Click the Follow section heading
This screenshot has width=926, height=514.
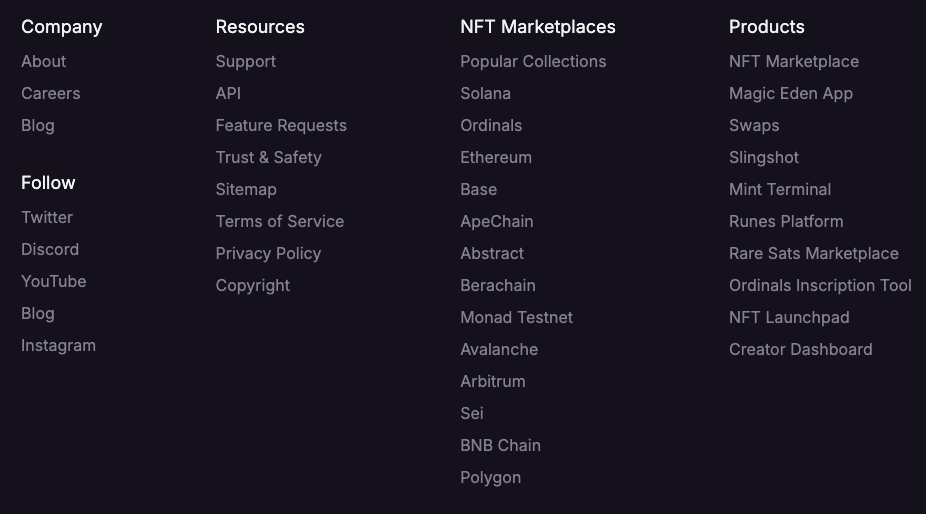click(48, 183)
